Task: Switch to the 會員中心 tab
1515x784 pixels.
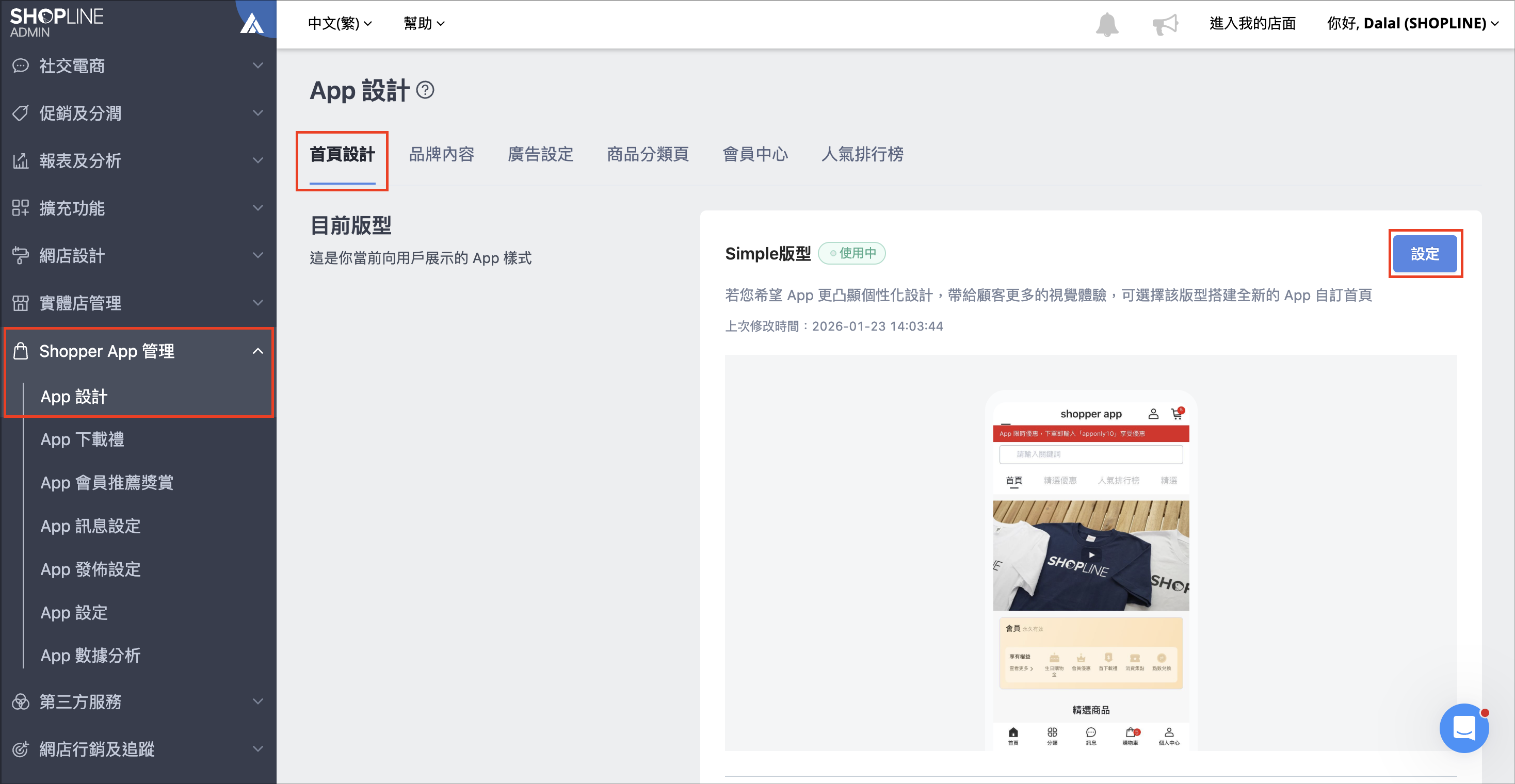Action: tap(755, 155)
